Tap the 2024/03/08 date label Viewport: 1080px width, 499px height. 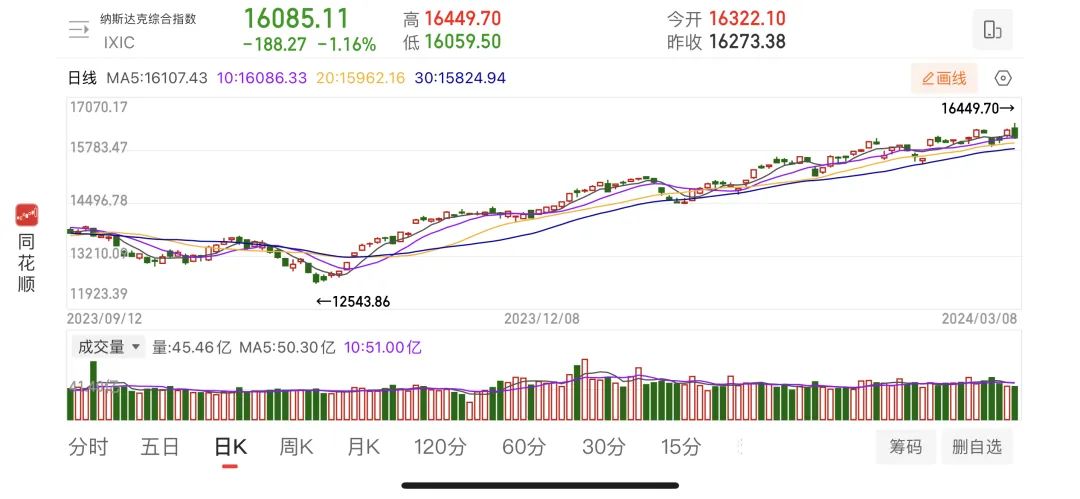[979, 318]
